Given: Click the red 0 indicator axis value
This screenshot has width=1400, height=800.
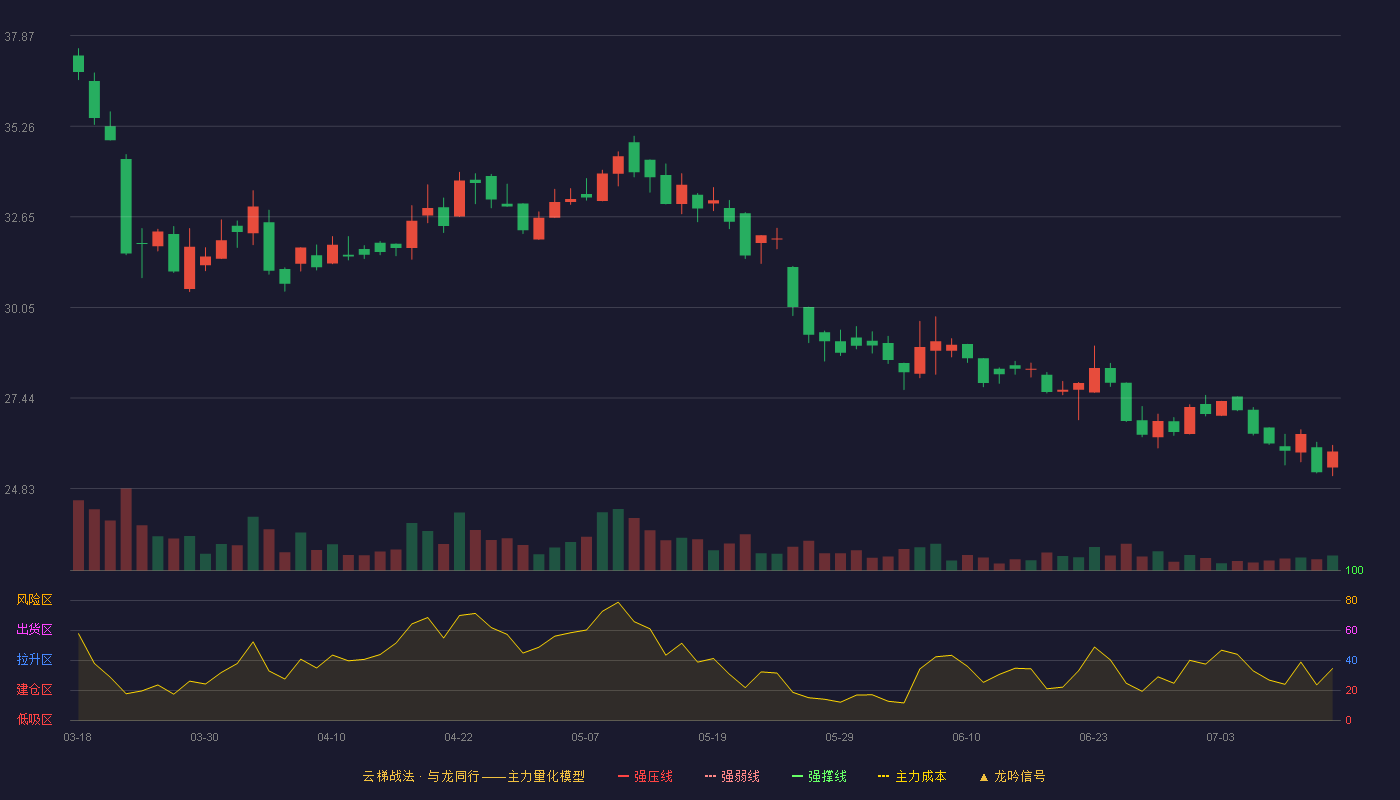Looking at the screenshot, I should tap(1348, 720).
